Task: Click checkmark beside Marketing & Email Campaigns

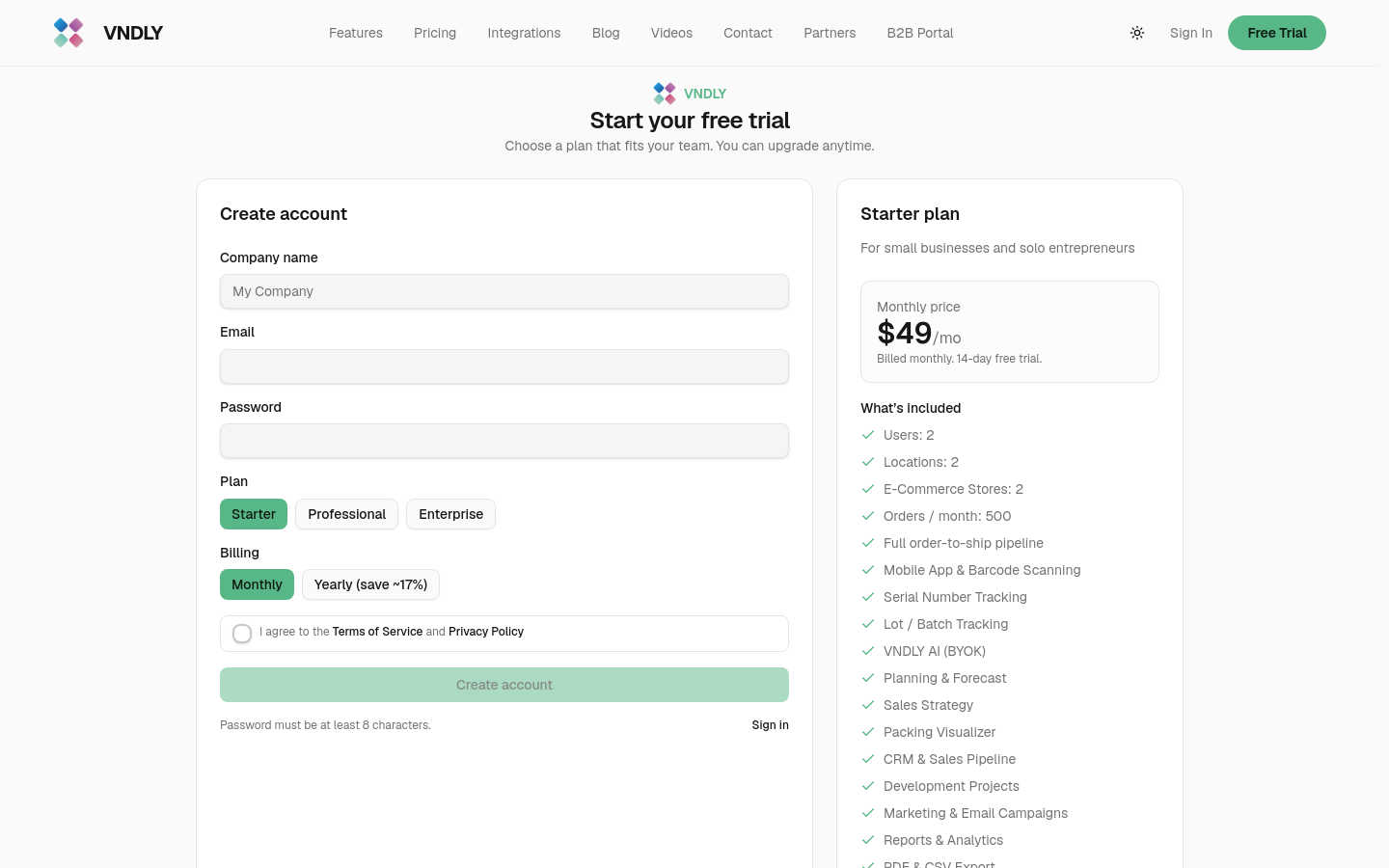Action: 868,813
